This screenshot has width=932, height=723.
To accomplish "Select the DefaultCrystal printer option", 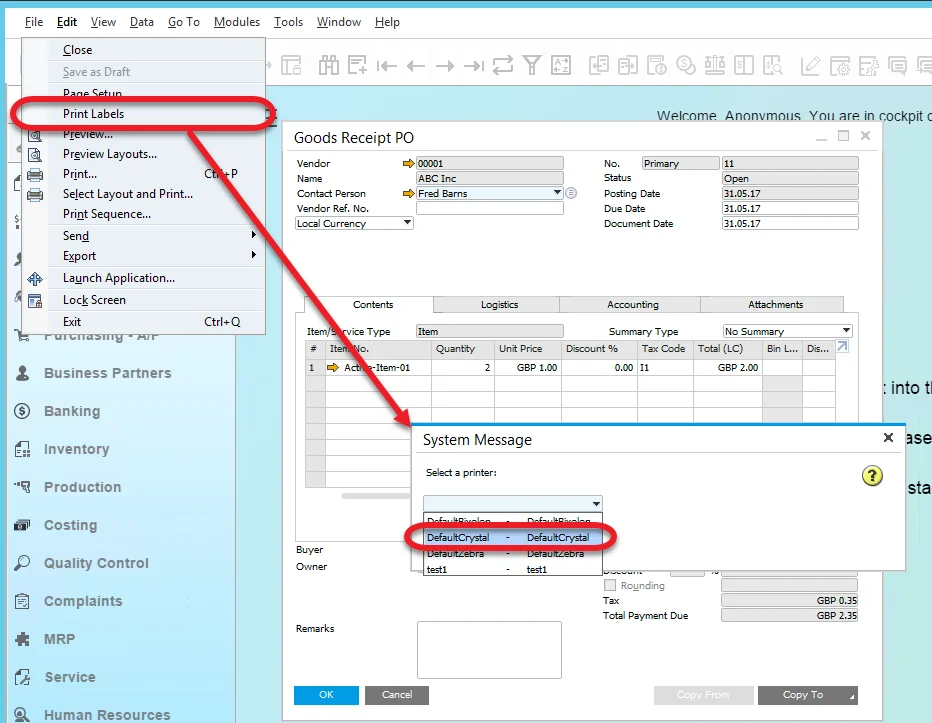I will (508, 538).
